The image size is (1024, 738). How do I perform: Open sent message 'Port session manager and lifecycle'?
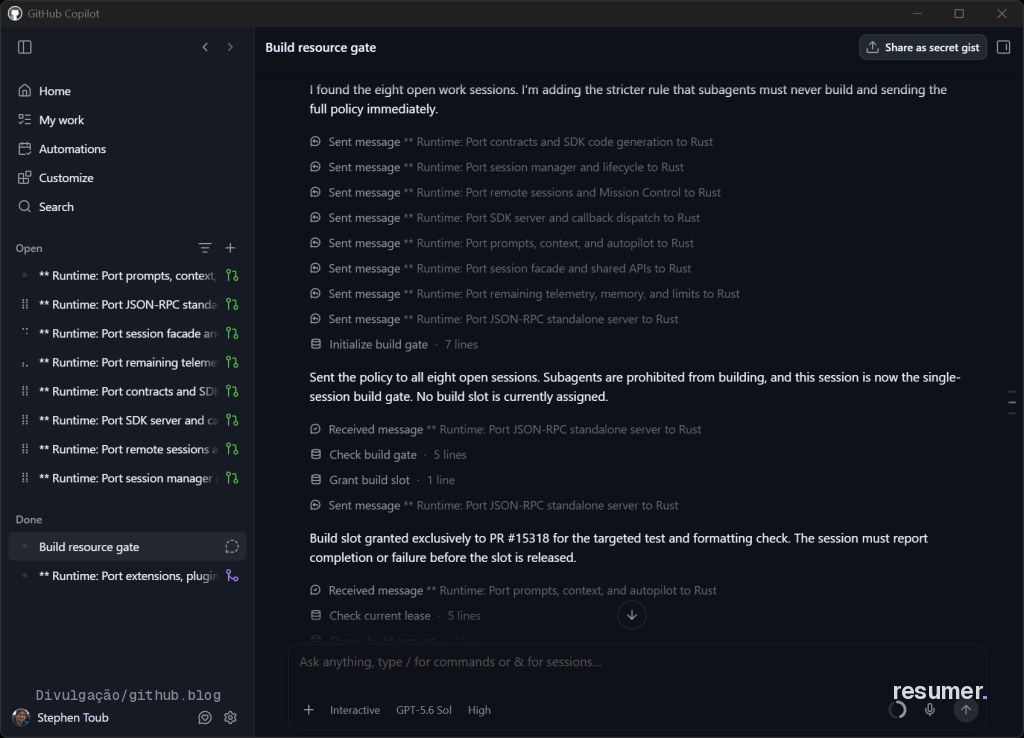[x=497, y=167]
